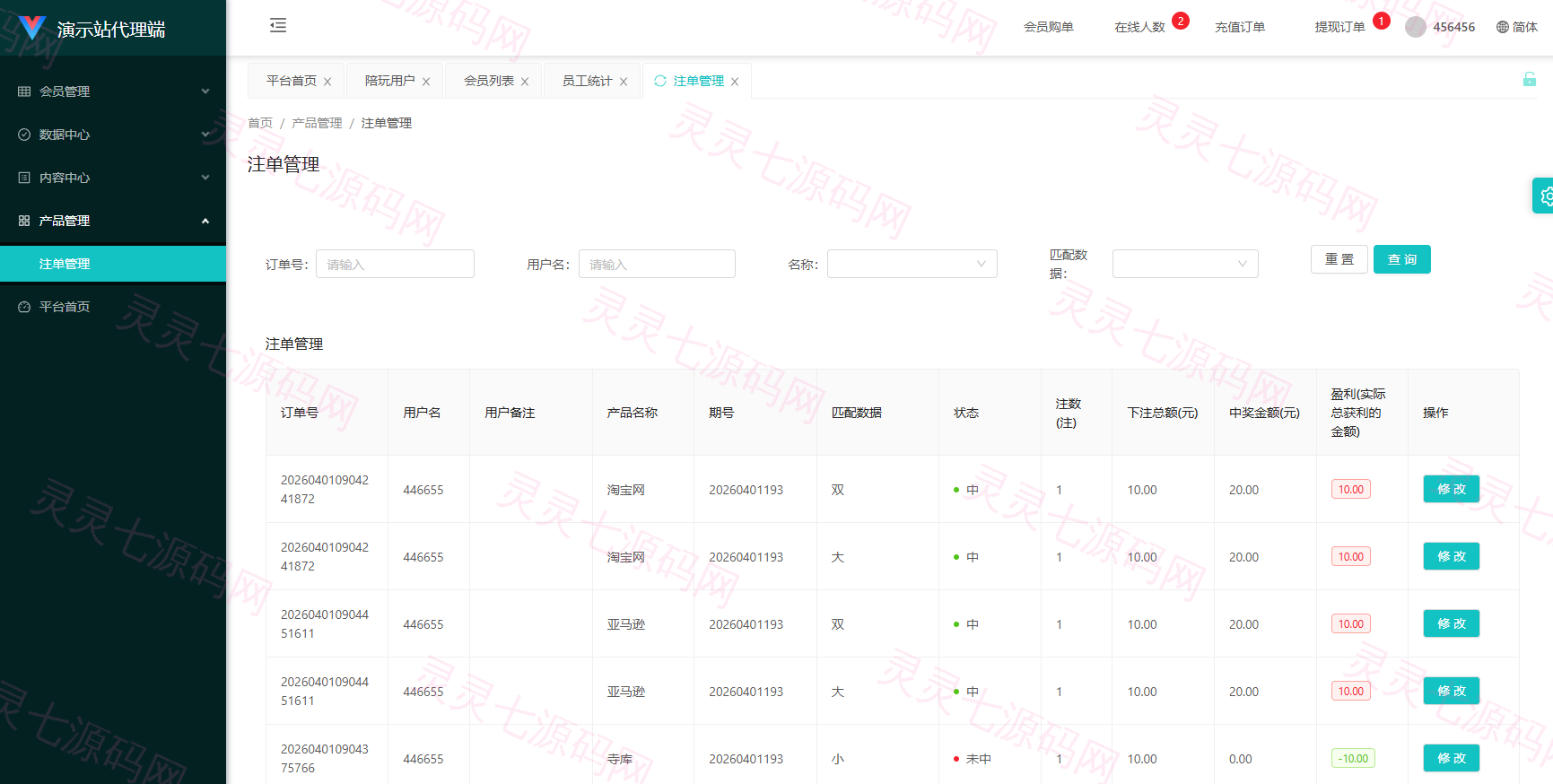Close the 注单管理 tab
Viewport: 1553px width, 784px height.
click(735, 82)
